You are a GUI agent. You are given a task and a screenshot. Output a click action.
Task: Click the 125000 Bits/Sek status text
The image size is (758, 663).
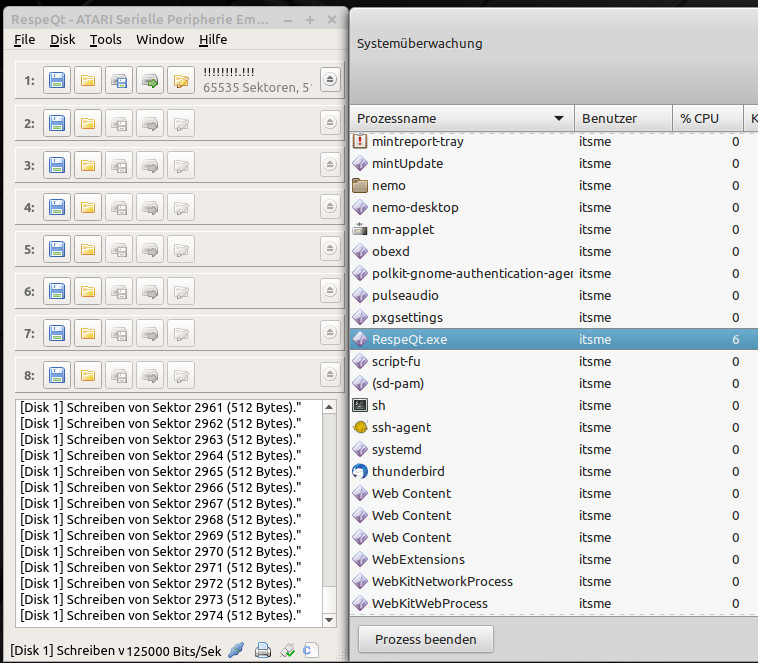[x=174, y=651]
